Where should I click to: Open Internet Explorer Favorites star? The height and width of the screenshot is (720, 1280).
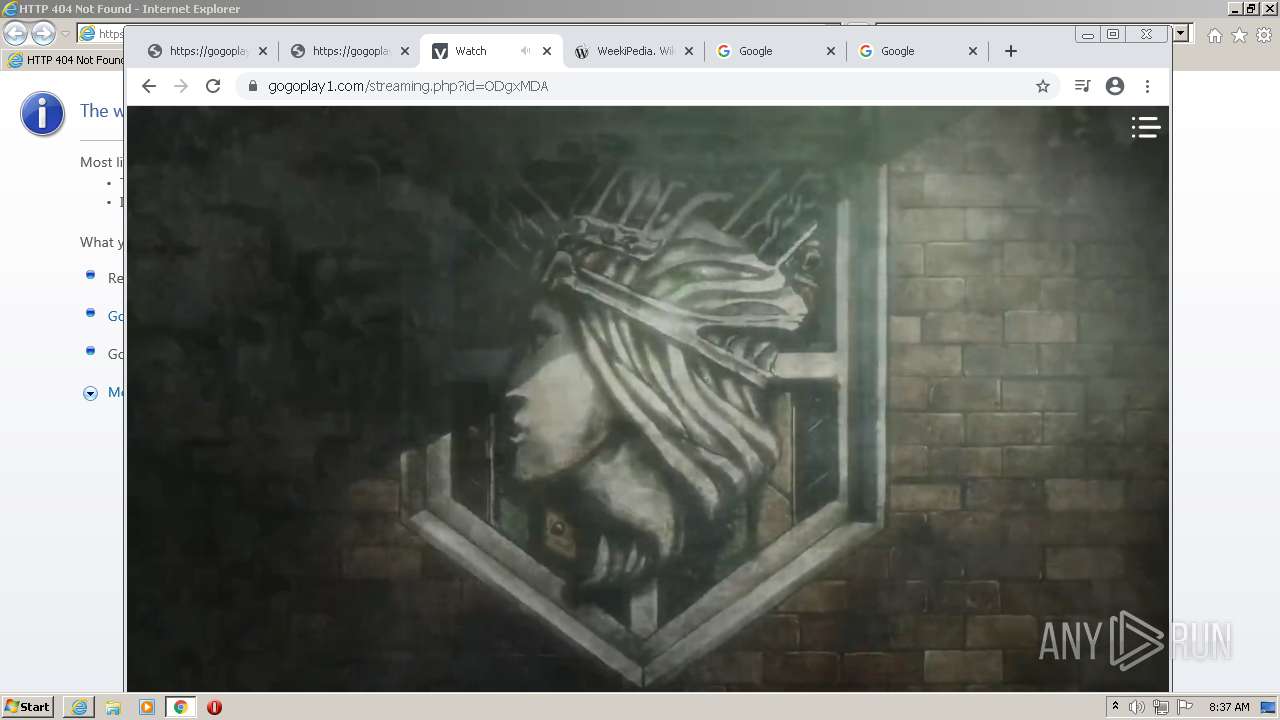pyautogui.click(x=1240, y=35)
